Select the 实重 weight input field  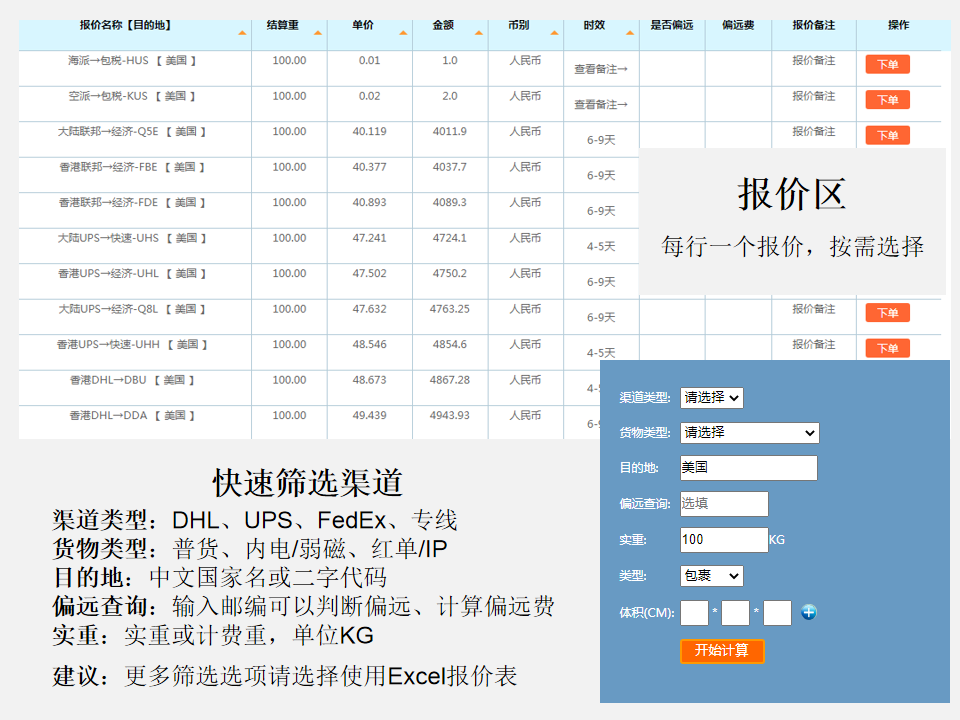tap(724, 540)
